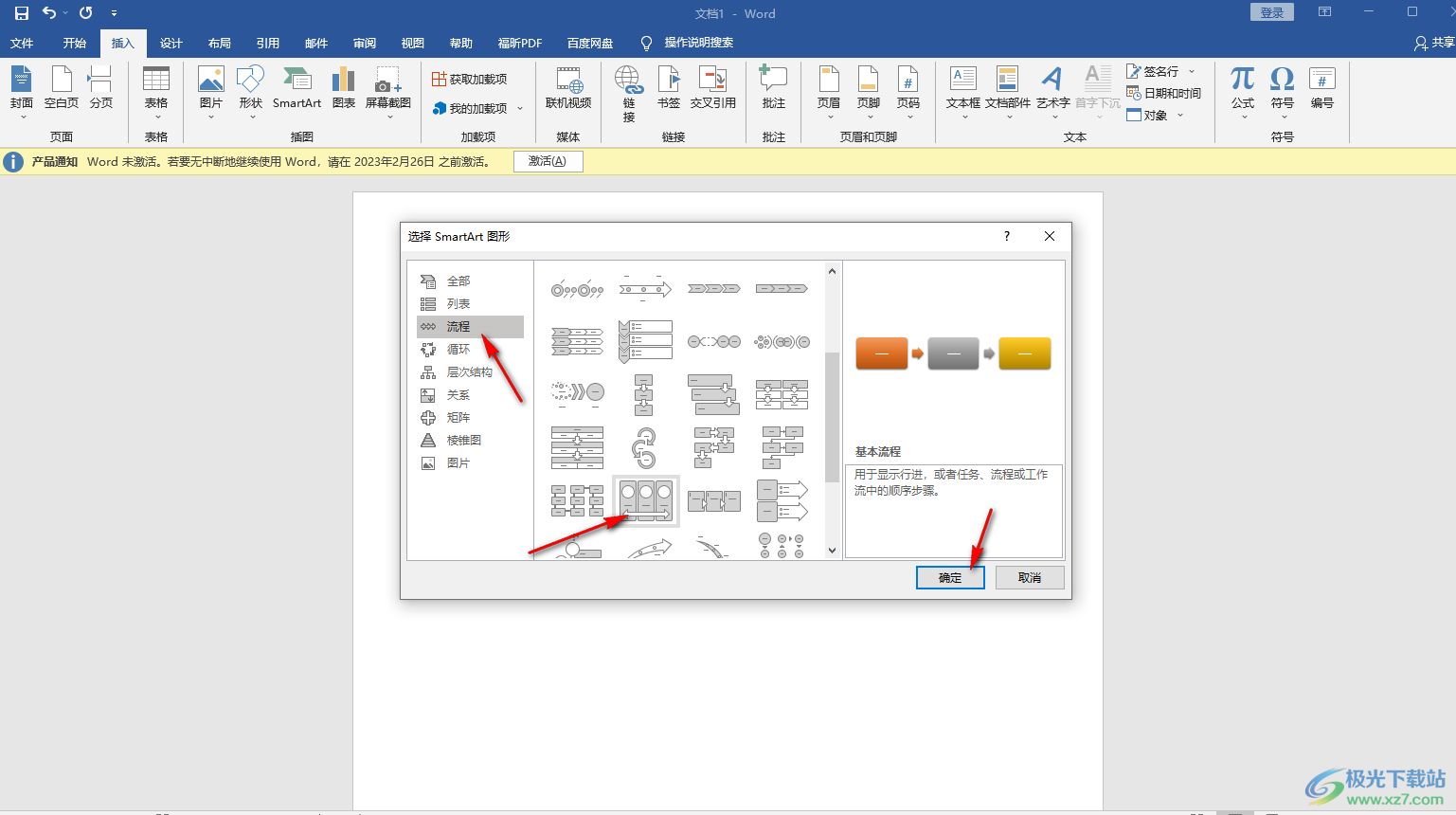Open Header (页眉) options
The height and width of the screenshot is (815, 1456).
click(x=829, y=92)
